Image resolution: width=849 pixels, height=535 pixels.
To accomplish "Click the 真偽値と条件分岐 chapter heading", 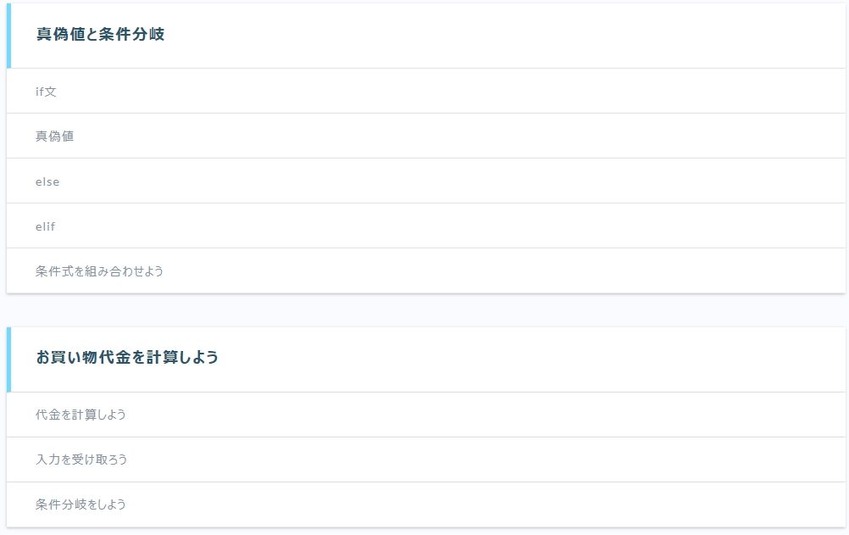I will tap(100, 34).
